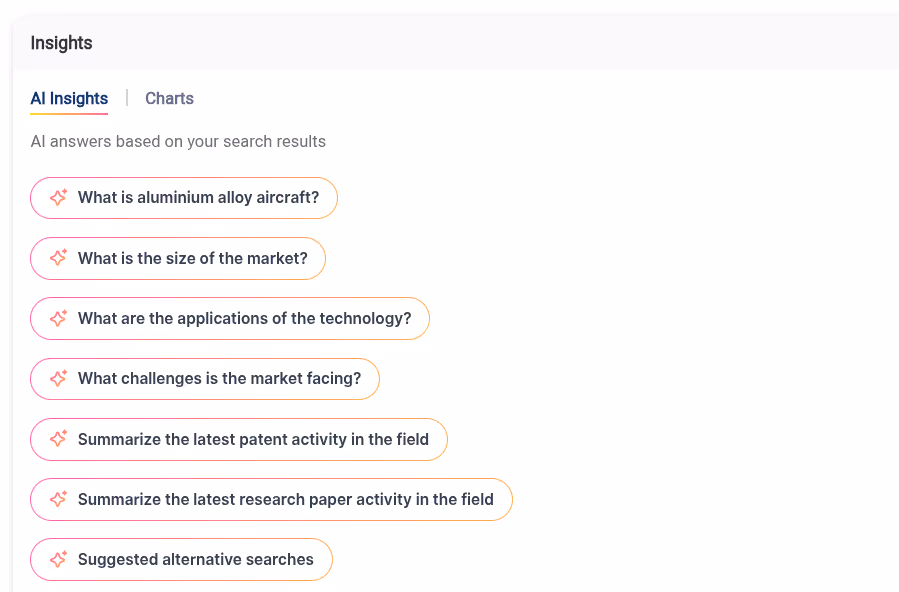
Task: Click the divider between AI Insights and Charts
Action: pos(127,98)
